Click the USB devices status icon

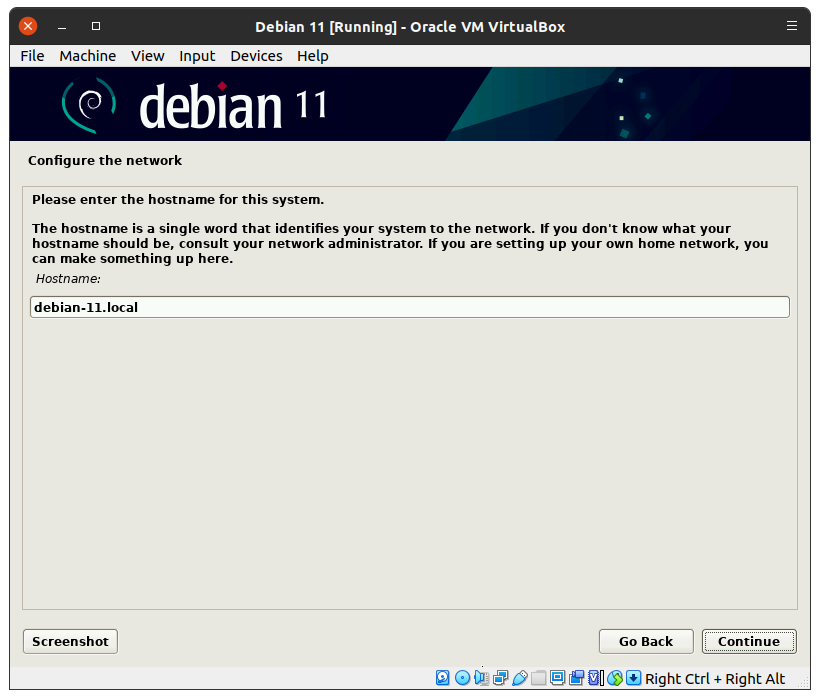(519, 679)
